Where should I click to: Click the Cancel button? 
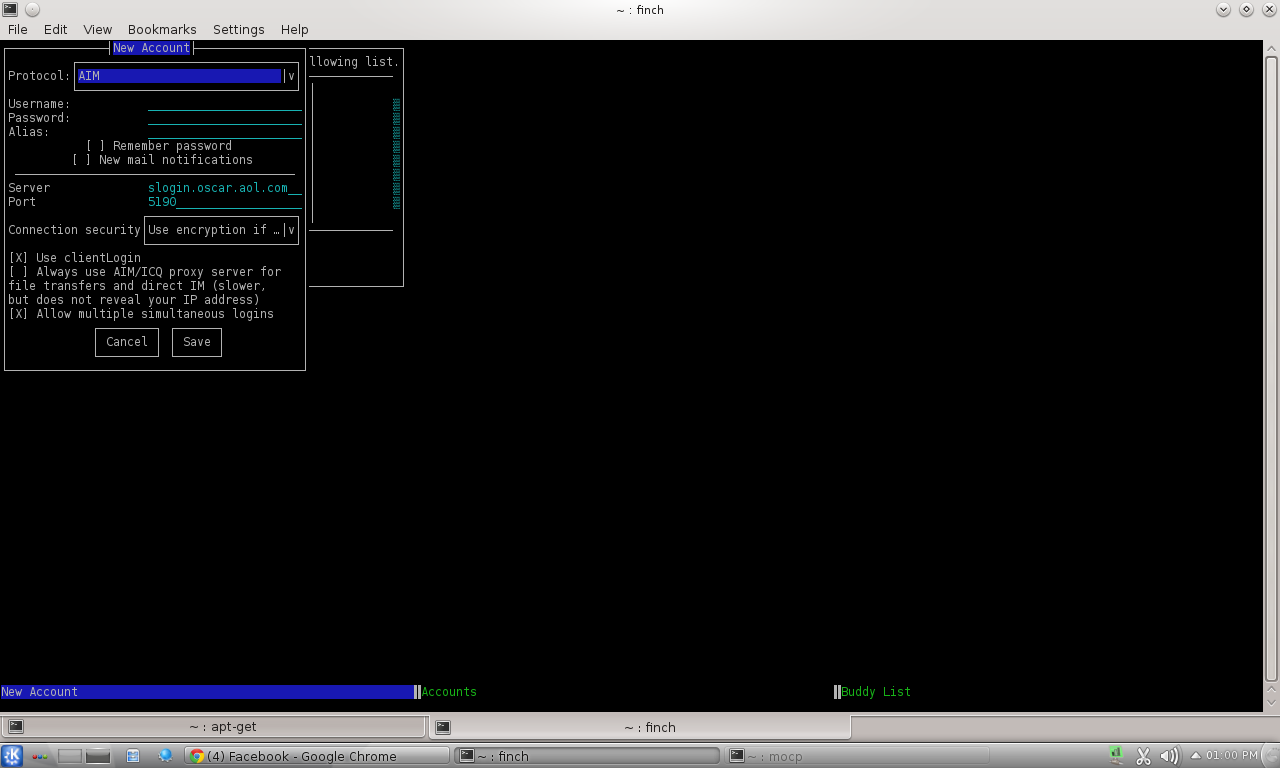pos(126,342)
